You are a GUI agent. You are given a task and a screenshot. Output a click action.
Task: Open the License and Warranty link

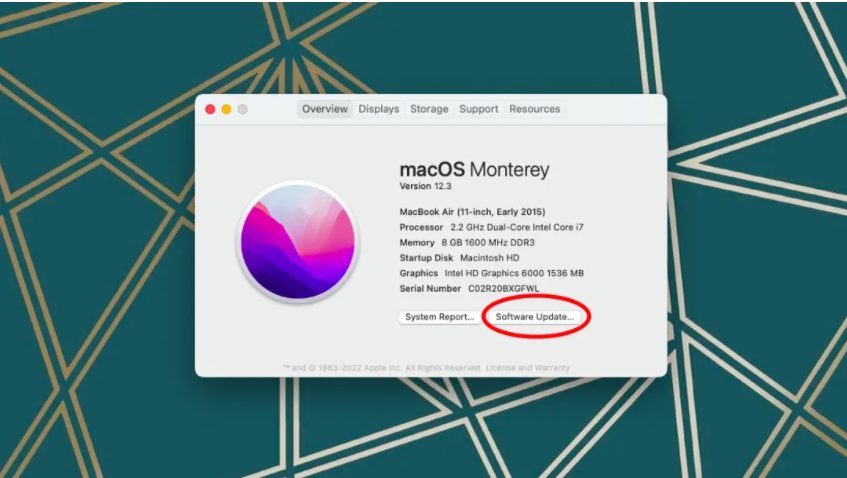528,368
